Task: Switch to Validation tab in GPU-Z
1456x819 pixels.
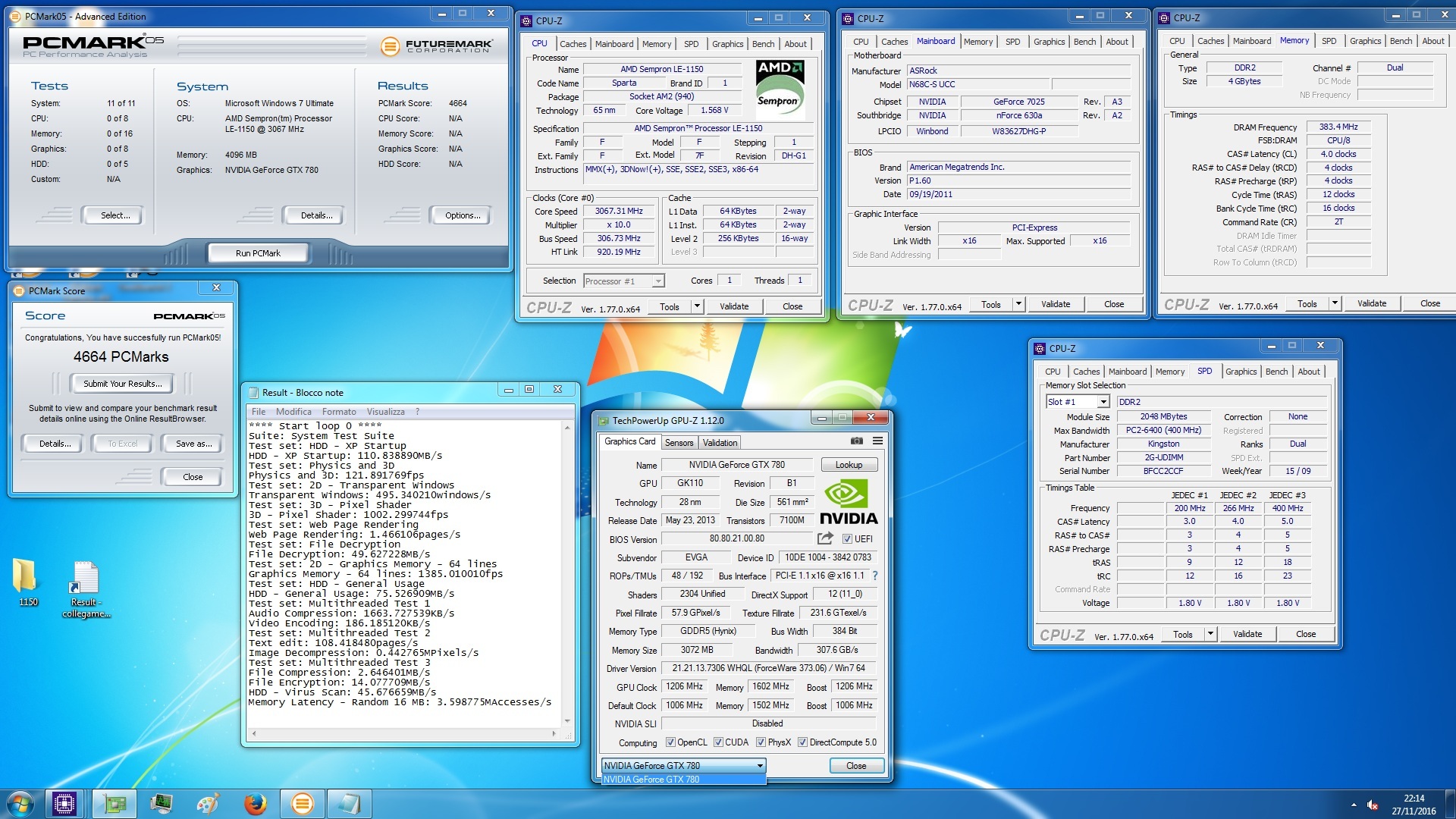Action: [720, 443]
